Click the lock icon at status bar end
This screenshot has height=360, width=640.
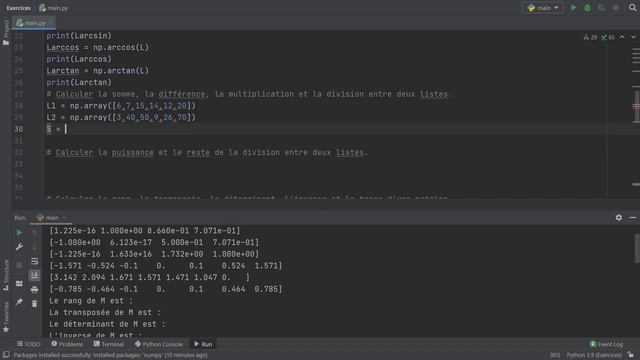[x=631, y=355]
